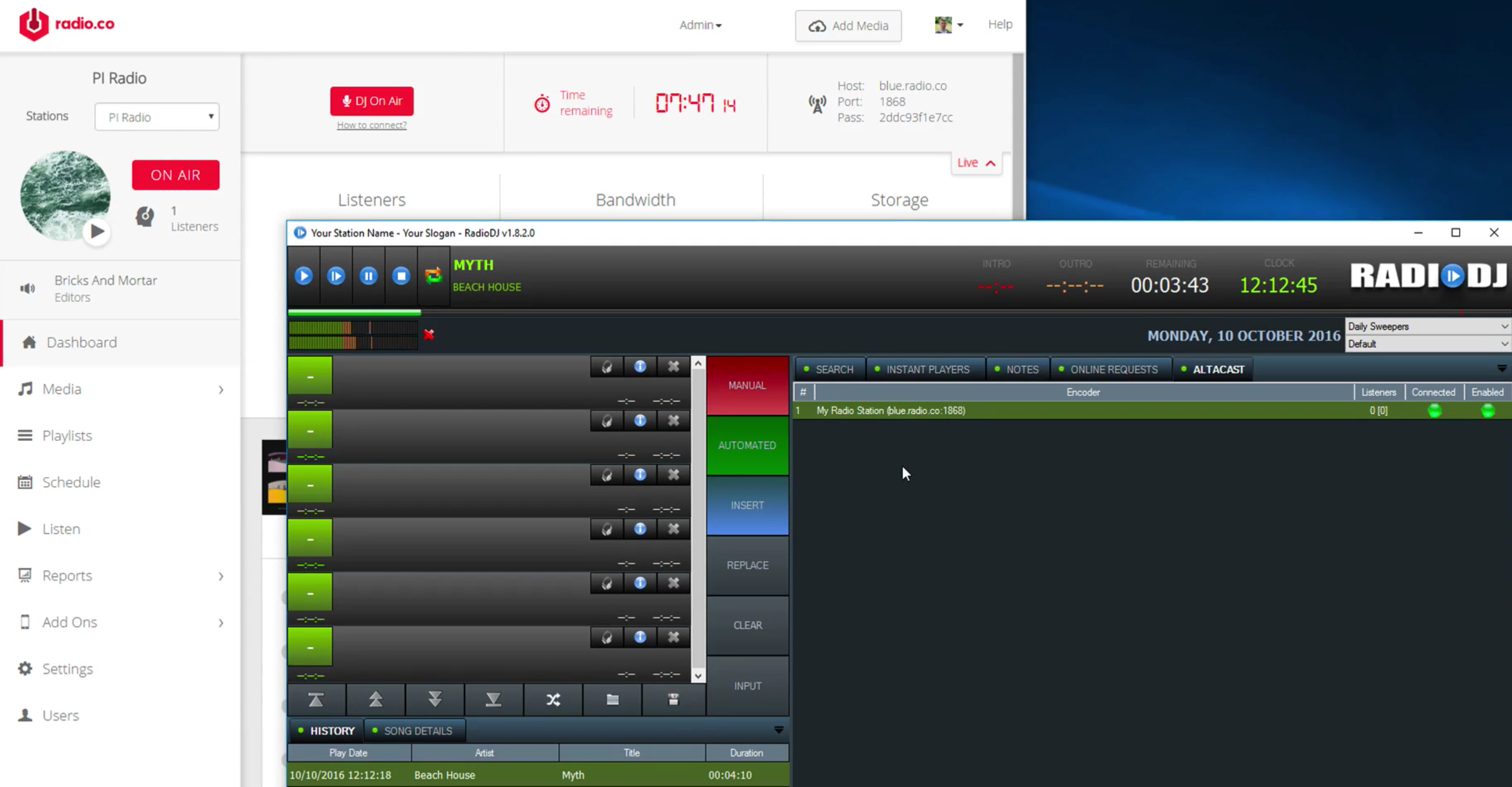Open the user avatar menu

949,25
